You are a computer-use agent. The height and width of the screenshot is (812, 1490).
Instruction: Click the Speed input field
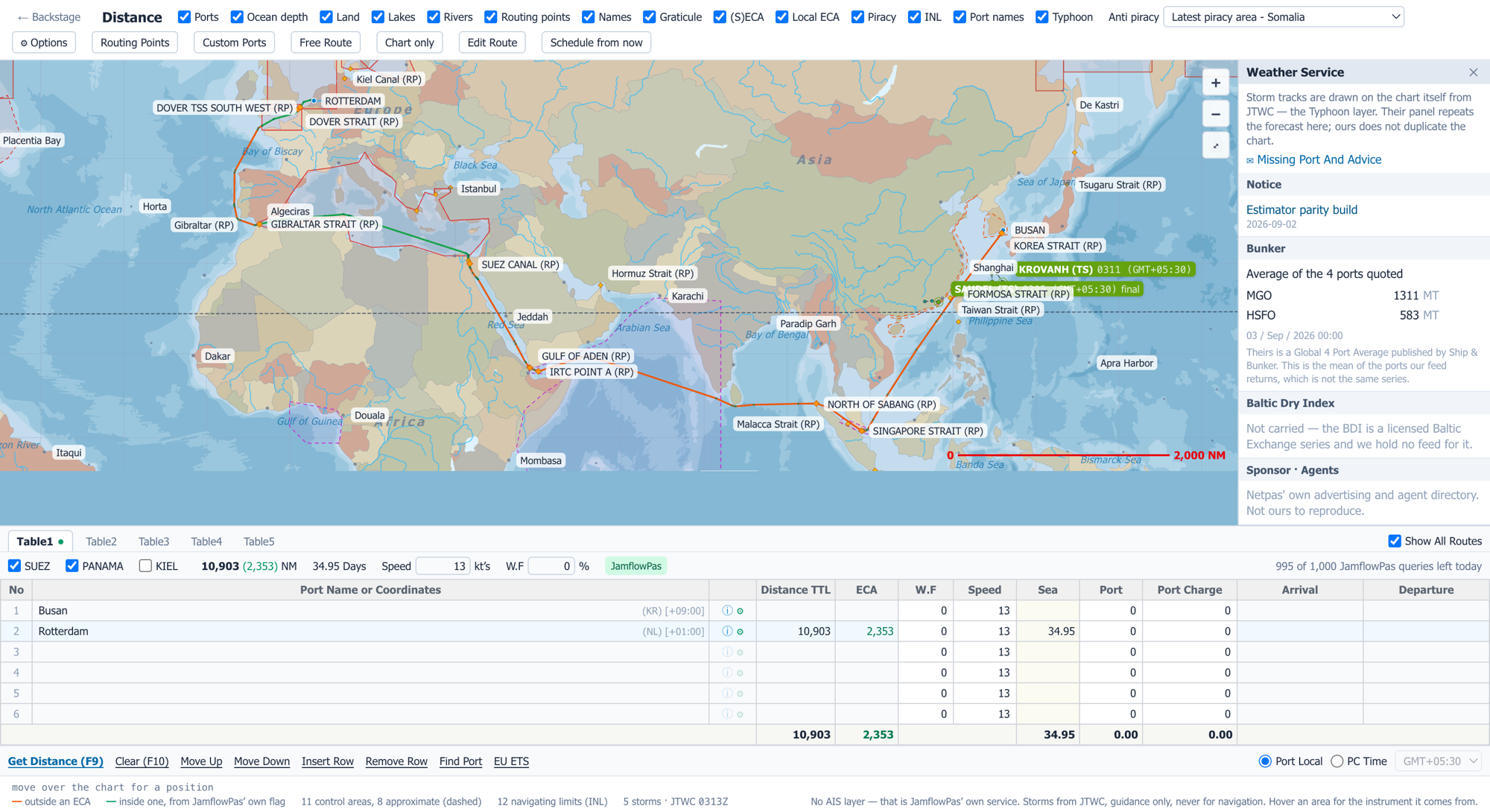coord(443,566)
